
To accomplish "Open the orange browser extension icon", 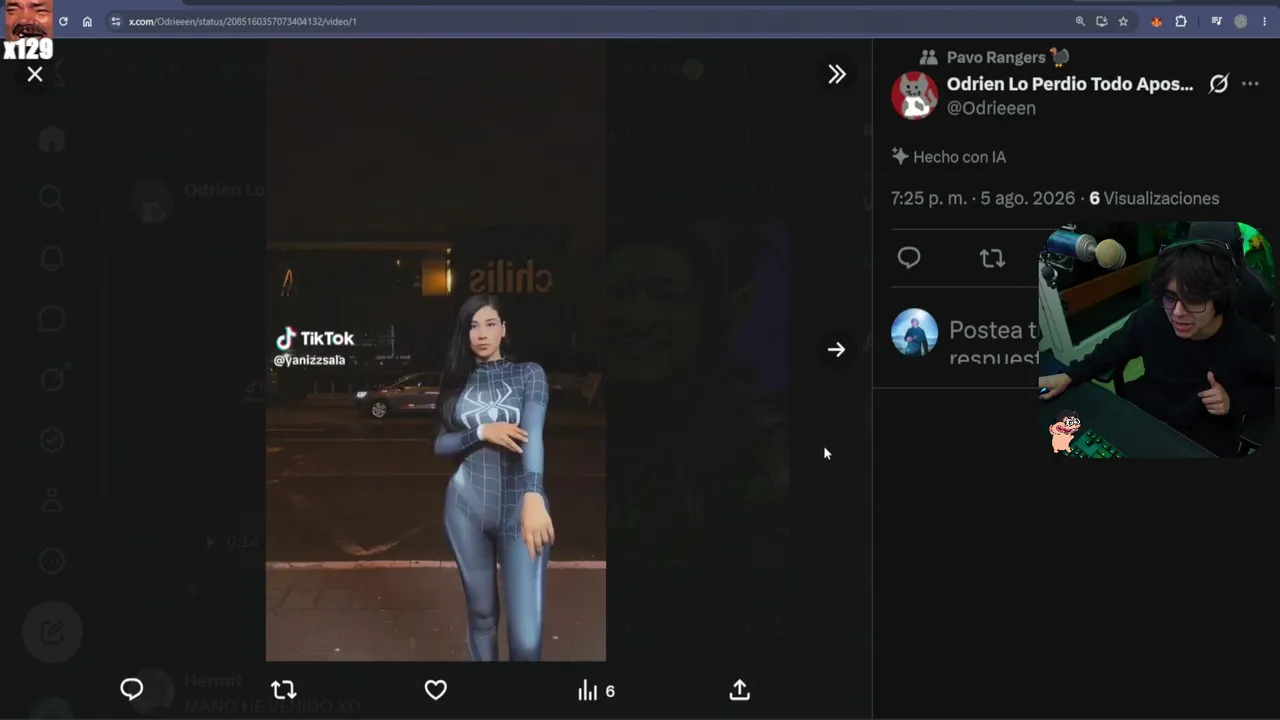I will point(1157,21).
